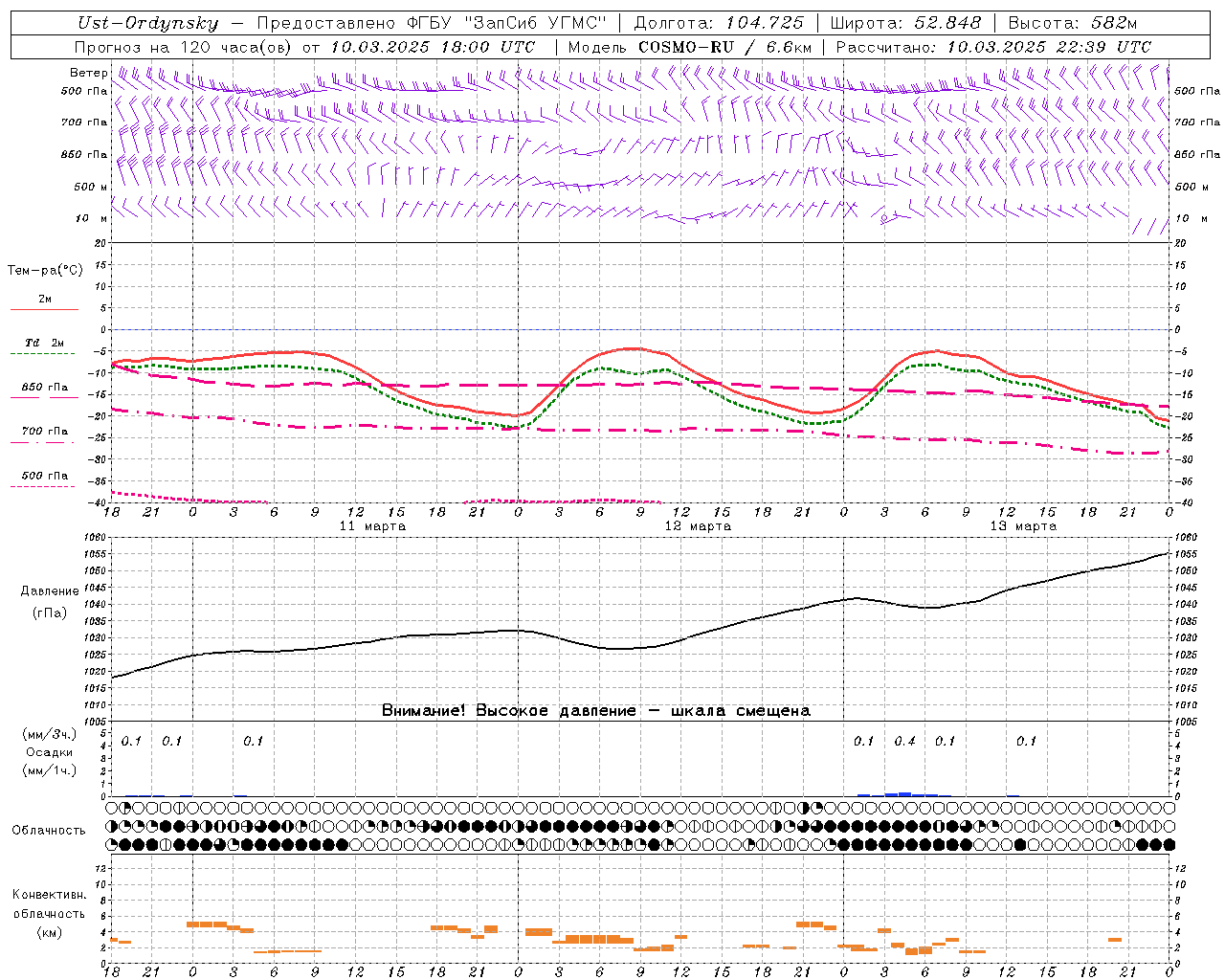Click the 'Облачность' cloudiness label
The image size is (1225, 980).
49,831
